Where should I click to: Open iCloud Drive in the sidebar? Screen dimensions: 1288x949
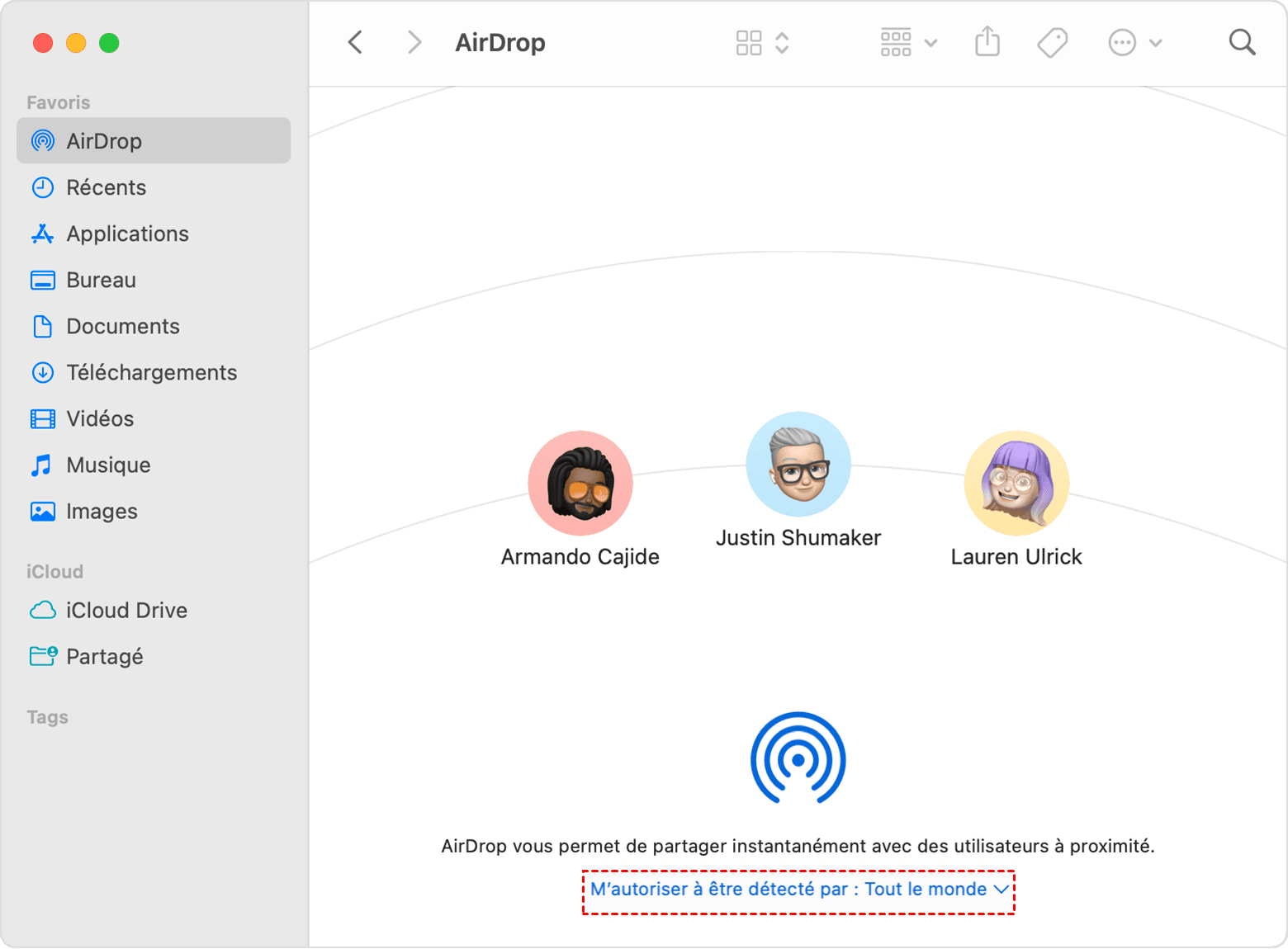[154, 610]
